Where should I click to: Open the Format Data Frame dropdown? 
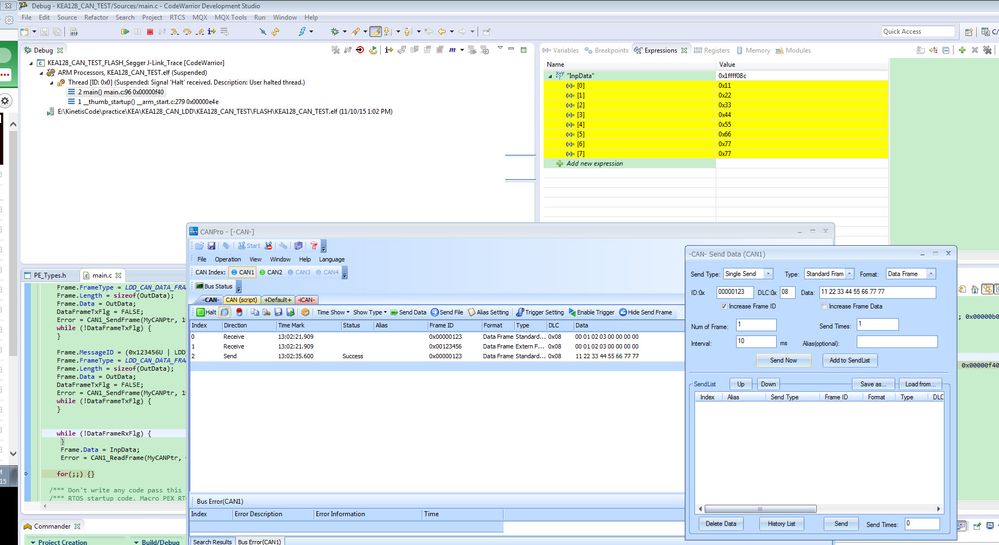931,273
